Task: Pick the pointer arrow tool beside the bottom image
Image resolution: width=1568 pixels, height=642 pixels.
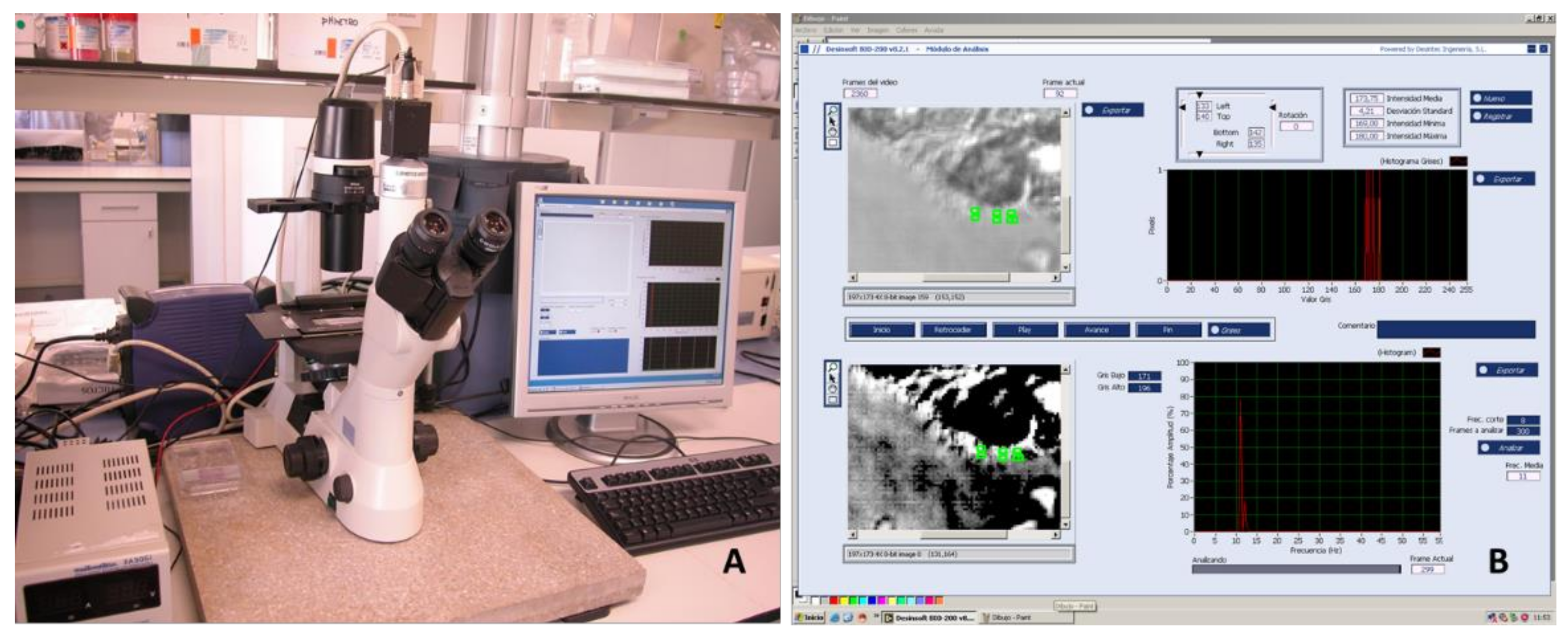Action: (x=833, y=378)
